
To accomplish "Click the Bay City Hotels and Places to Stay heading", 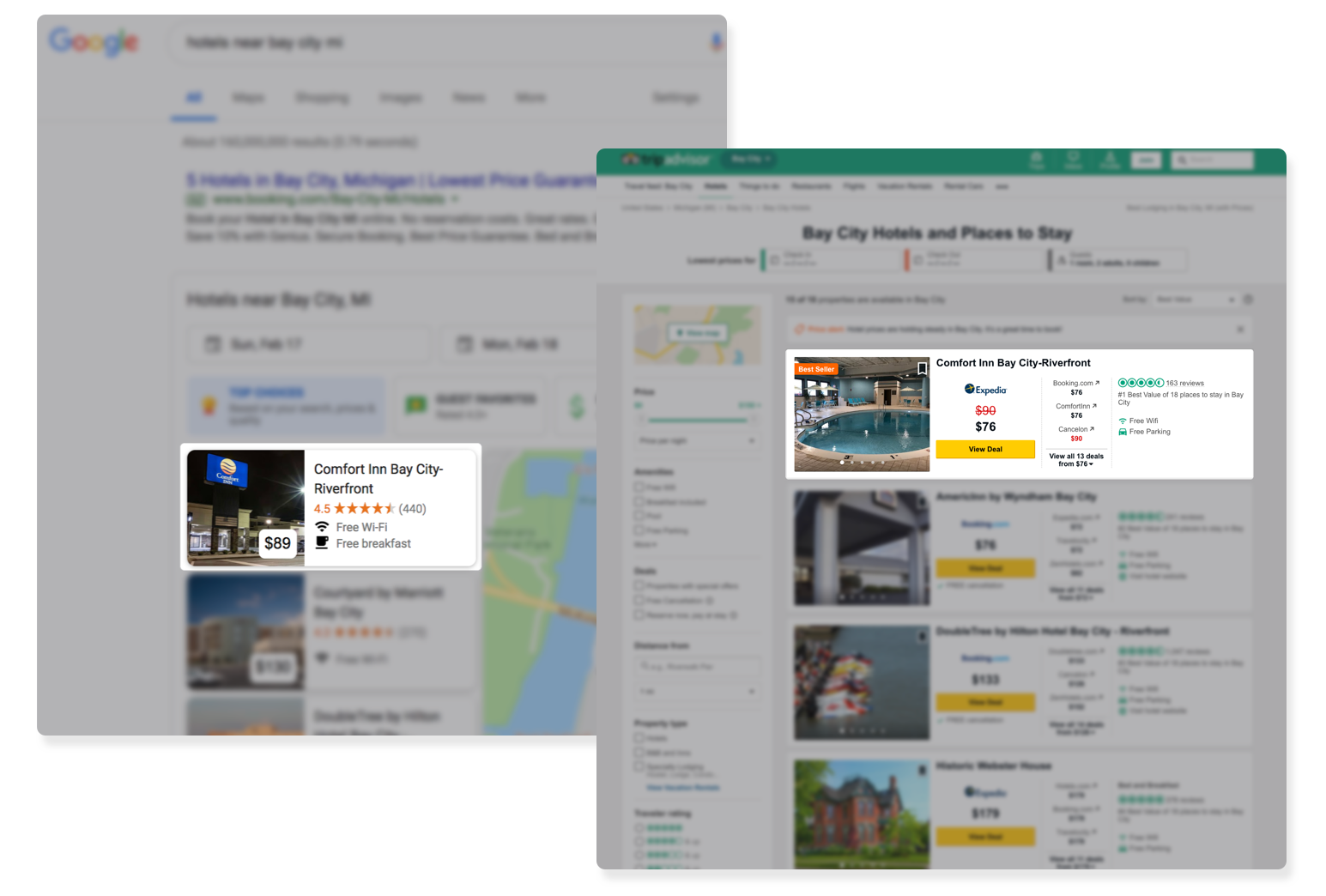I will click(936, 233).
